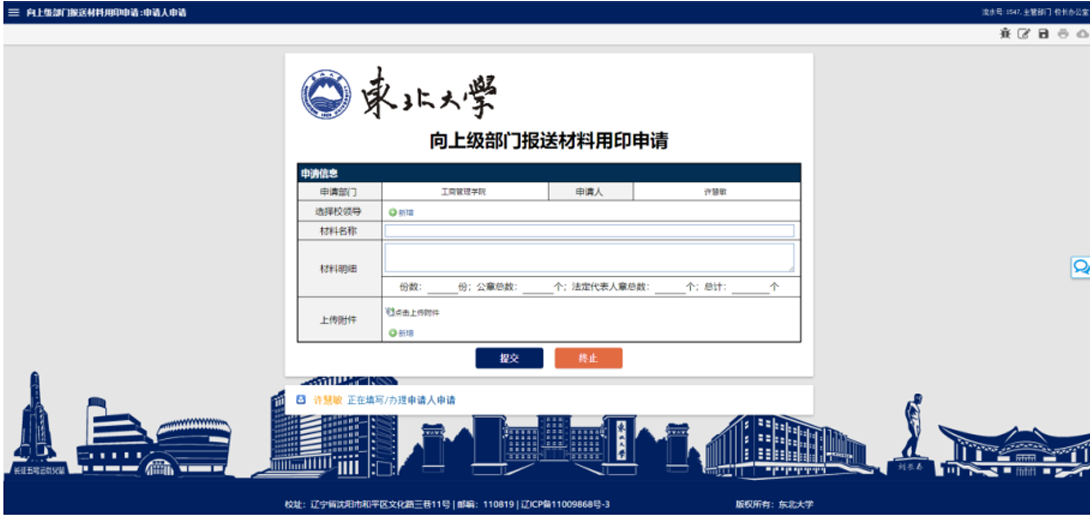Click the print icon in toolbar
1090x515 pixels.
tap(1063, 34)
